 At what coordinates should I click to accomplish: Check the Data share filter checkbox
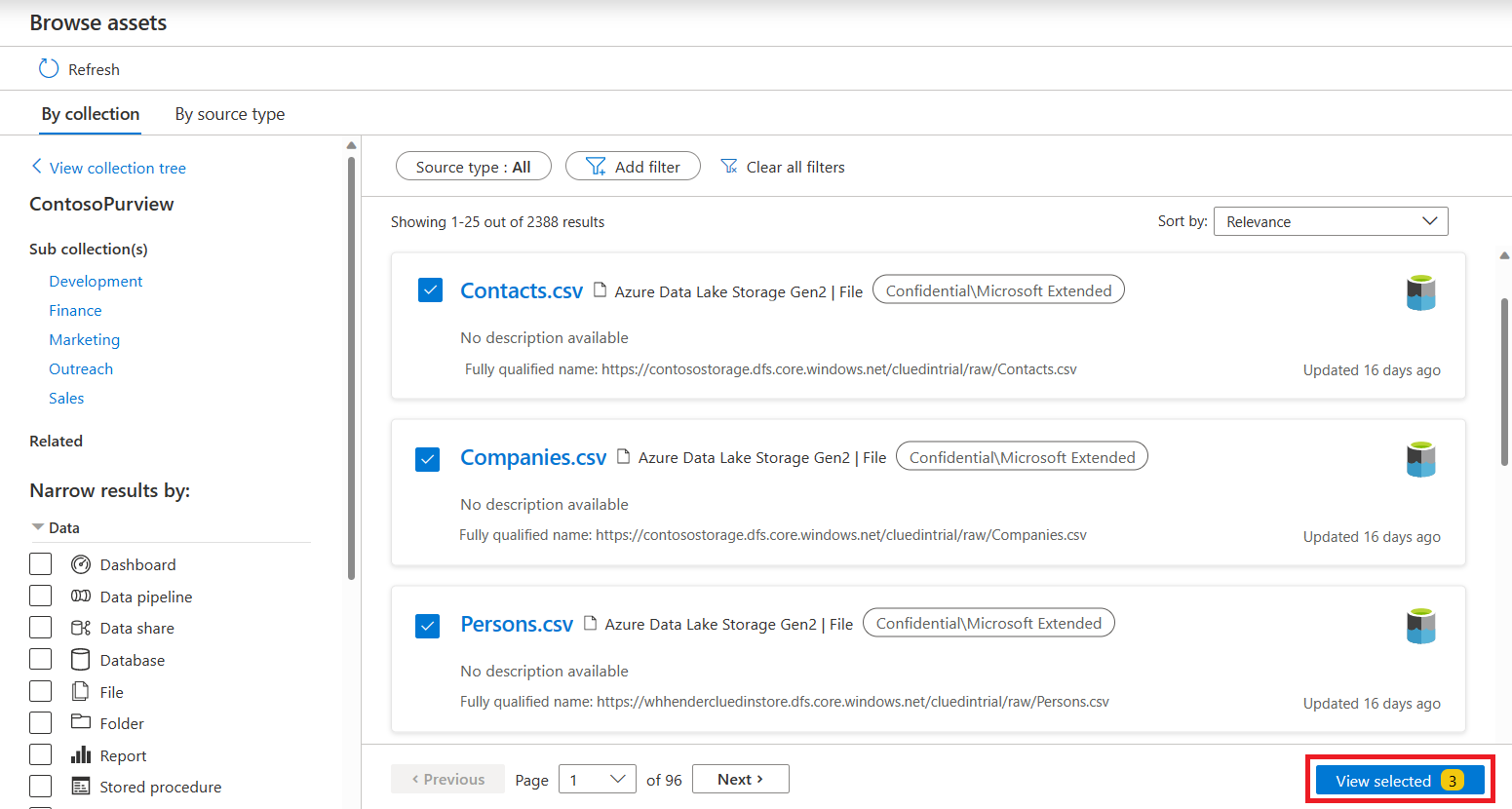click(41, 628)
